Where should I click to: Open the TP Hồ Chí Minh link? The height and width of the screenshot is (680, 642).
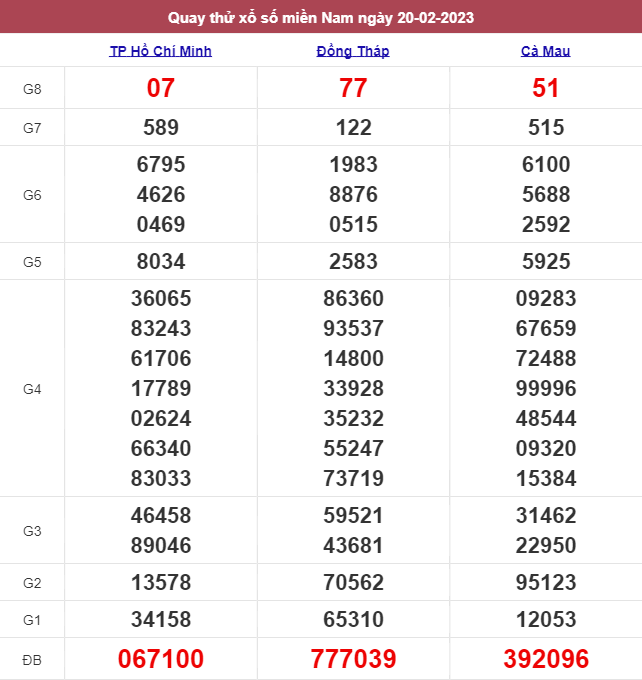pos(160,51)
